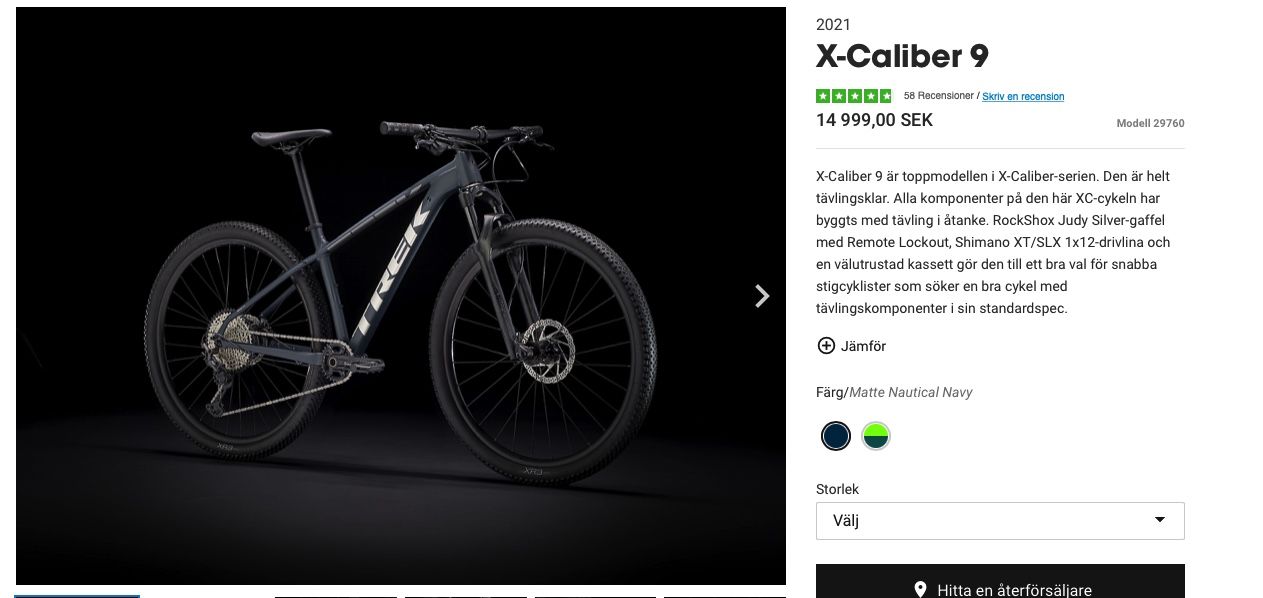Image resolution: width=1263 pixels, height=598 pixels.
Task: Open the Storlek size dropdown showing Välj
Action: tap(1000, 521)
